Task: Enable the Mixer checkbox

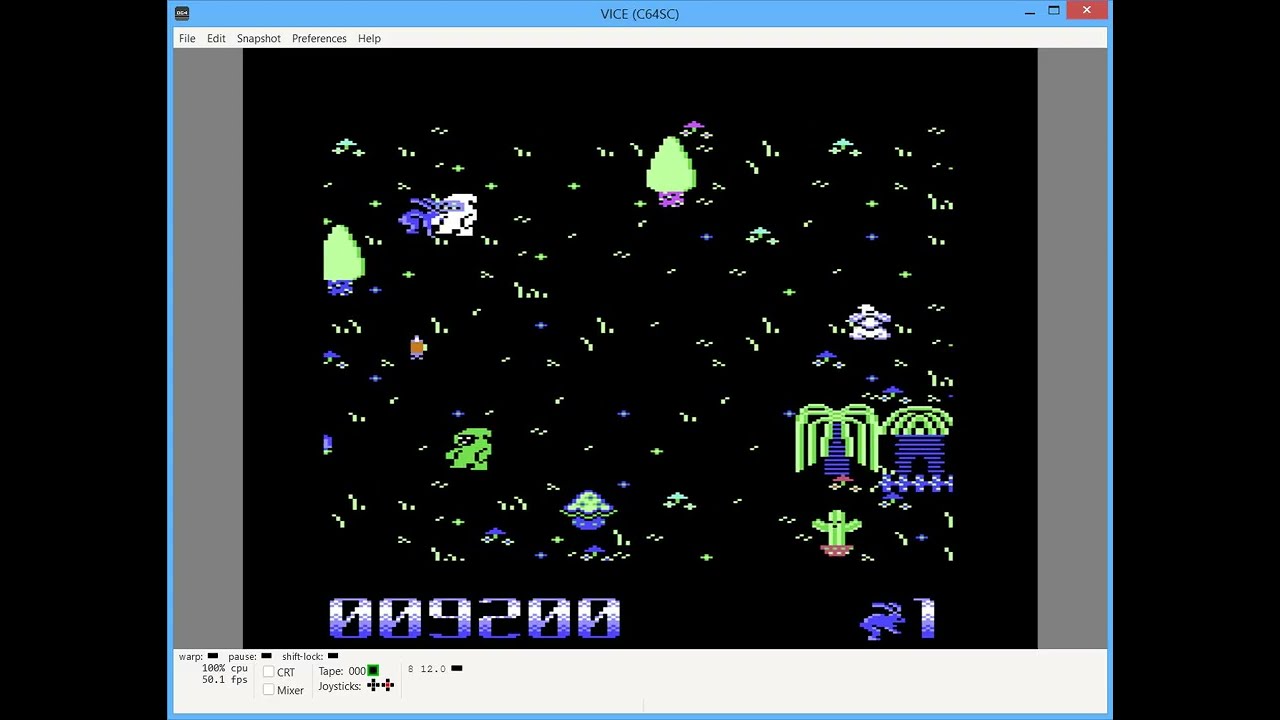Action: (x=268, y=690)
